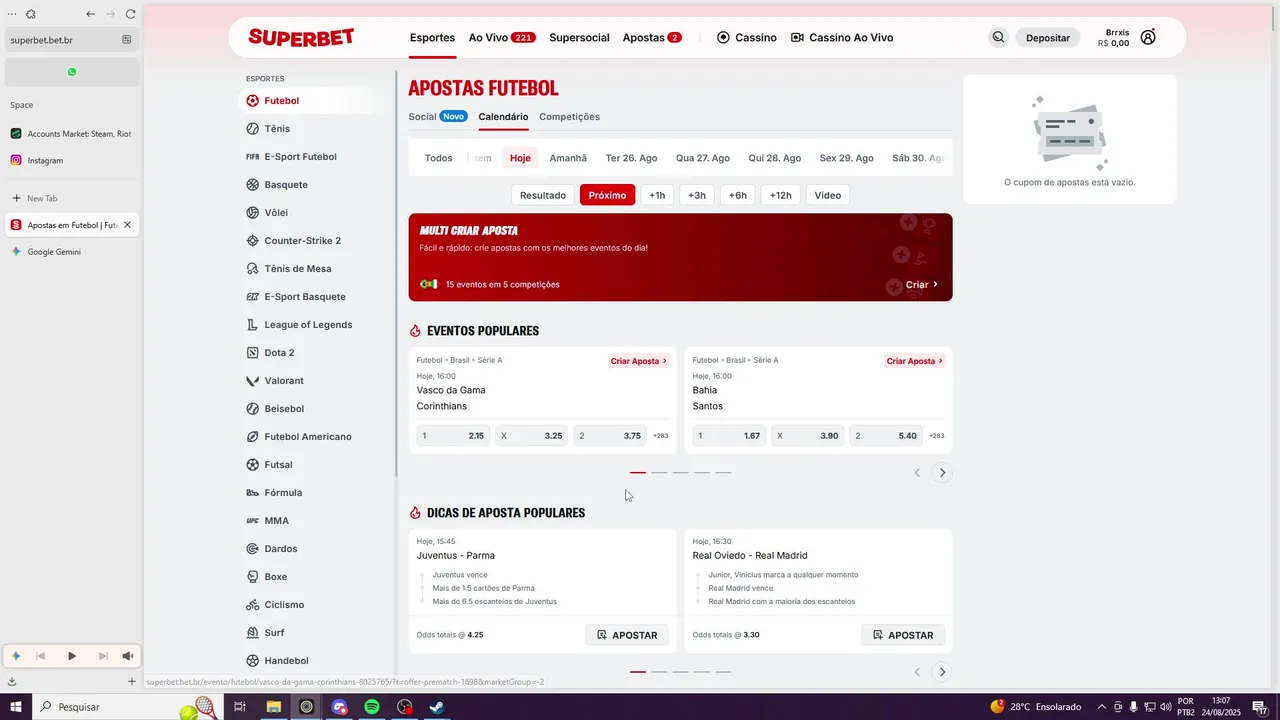
Task: Open +283 more markets for Vasco match
Action: click(661, 436)
